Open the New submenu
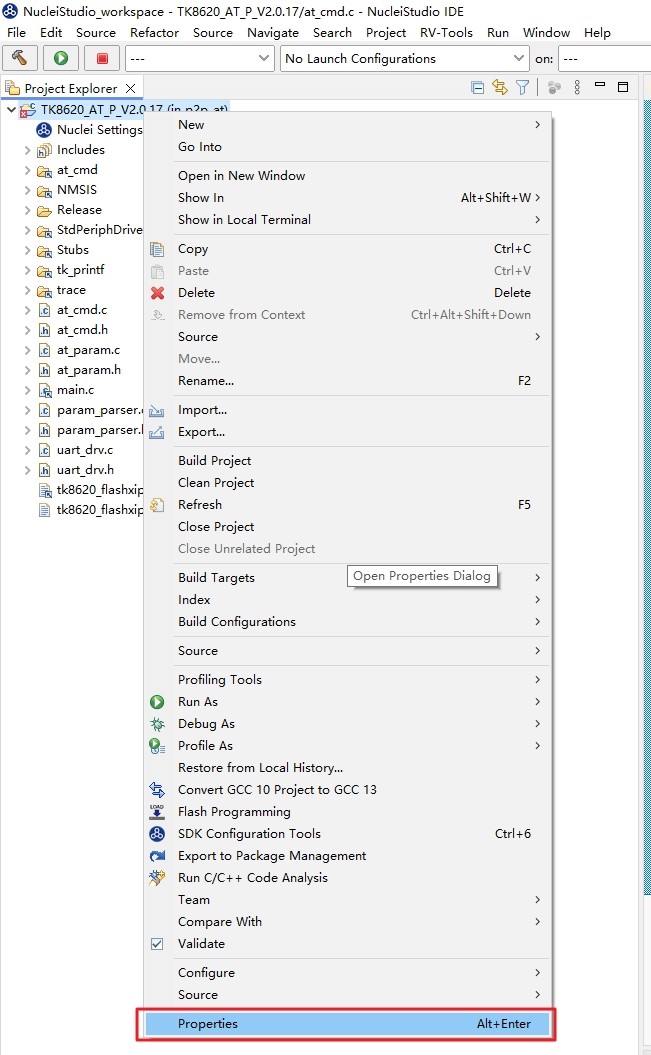 348,124
